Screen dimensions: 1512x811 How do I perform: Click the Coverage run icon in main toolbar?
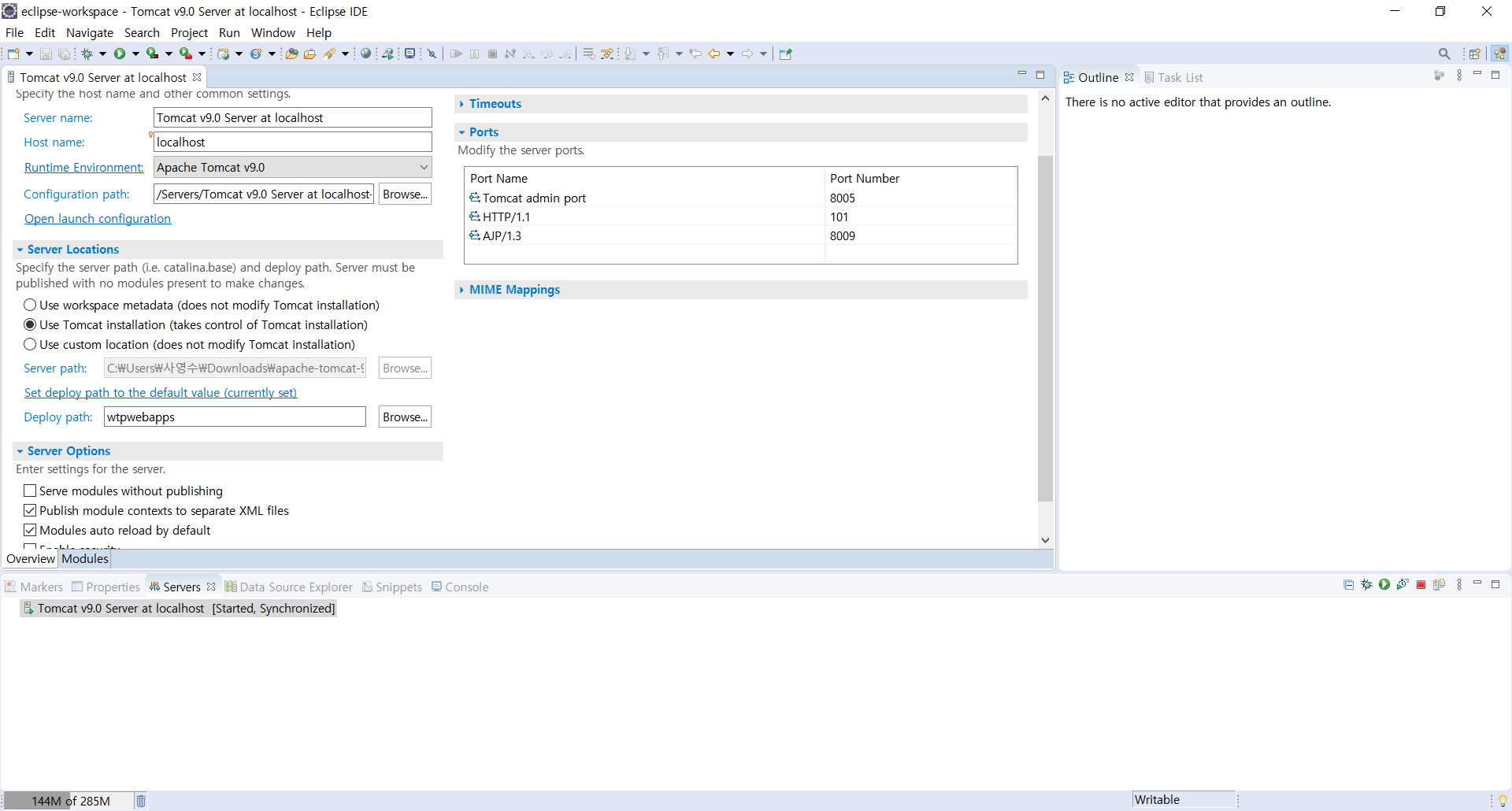click(152, 54)
